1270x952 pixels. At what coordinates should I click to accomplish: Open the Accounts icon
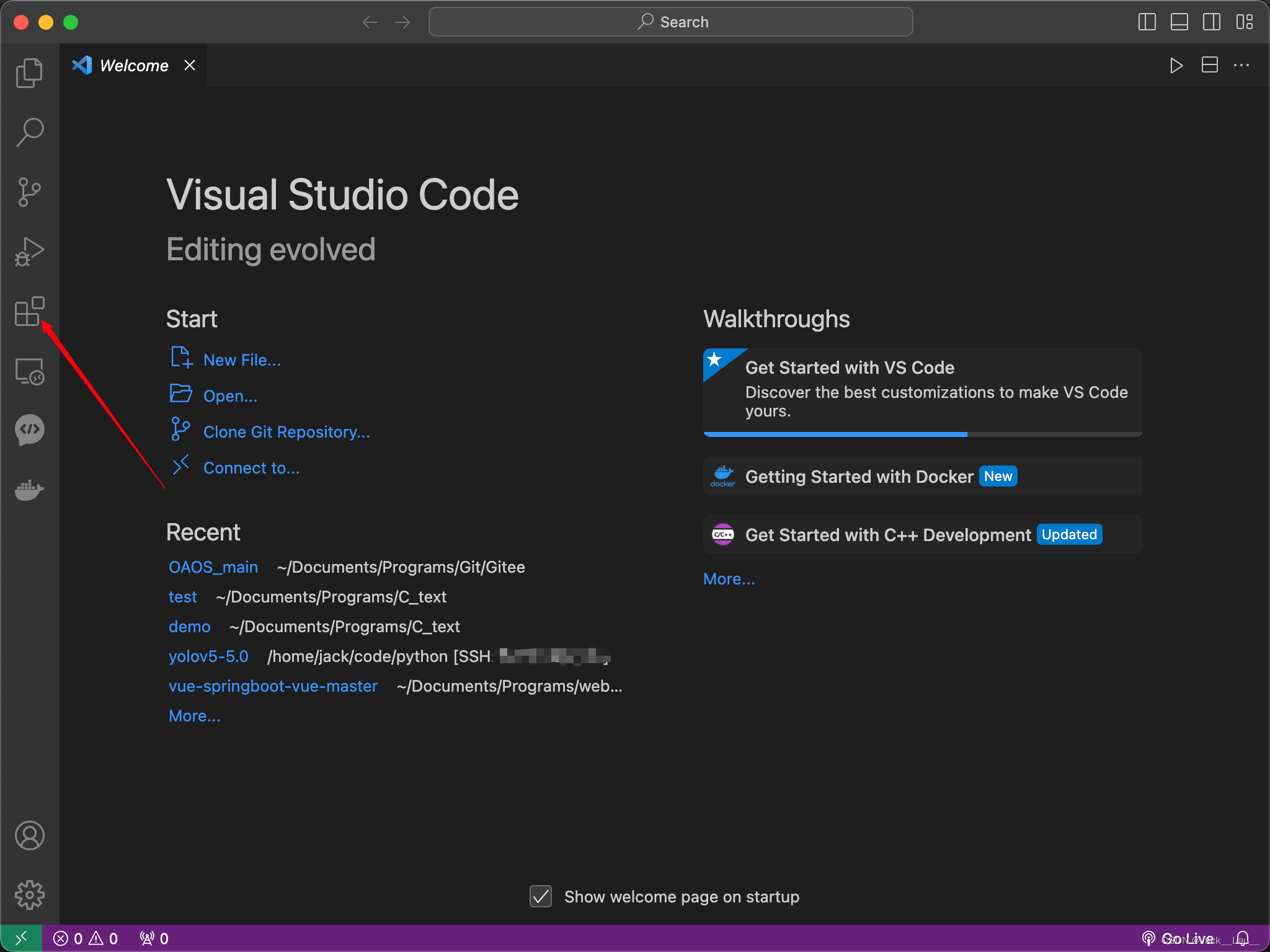click(29, 835)
